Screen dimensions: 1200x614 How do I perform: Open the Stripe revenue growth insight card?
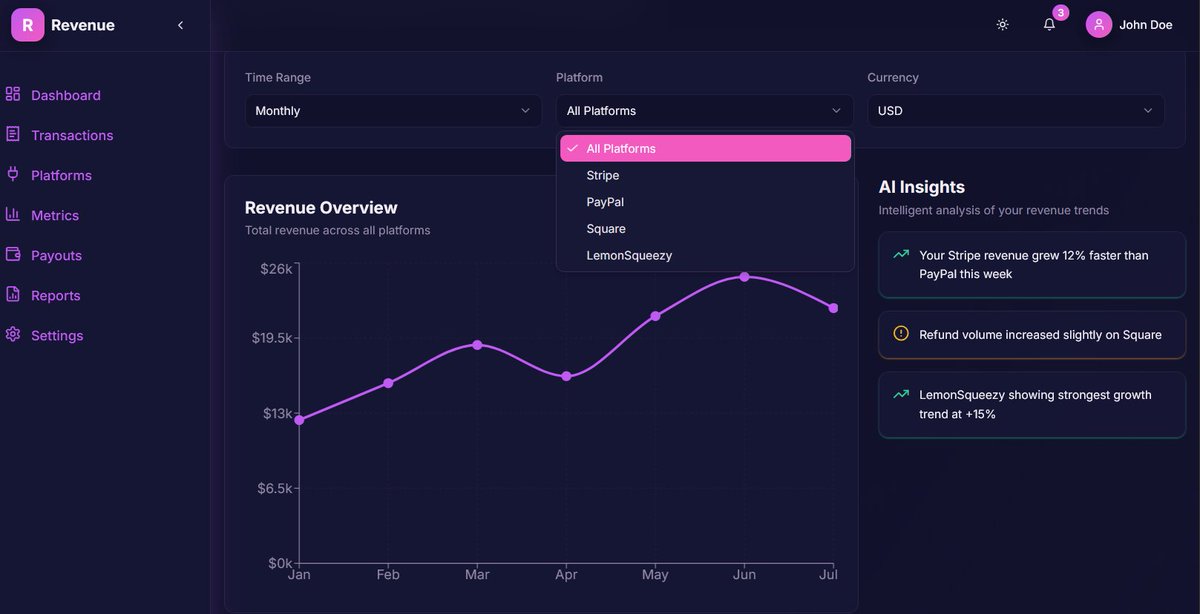coord(1032,265)
